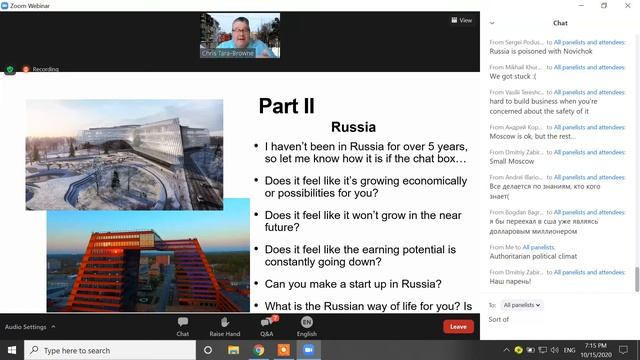640x360 pixels.
Task: Open the Windows Start menu
Action: click(x=12, y=350)
